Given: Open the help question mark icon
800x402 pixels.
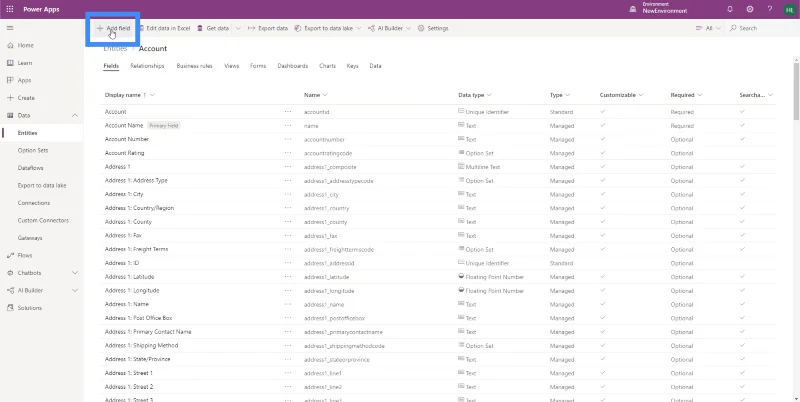Looking at the screenshot, I should (x=770, y=9).
